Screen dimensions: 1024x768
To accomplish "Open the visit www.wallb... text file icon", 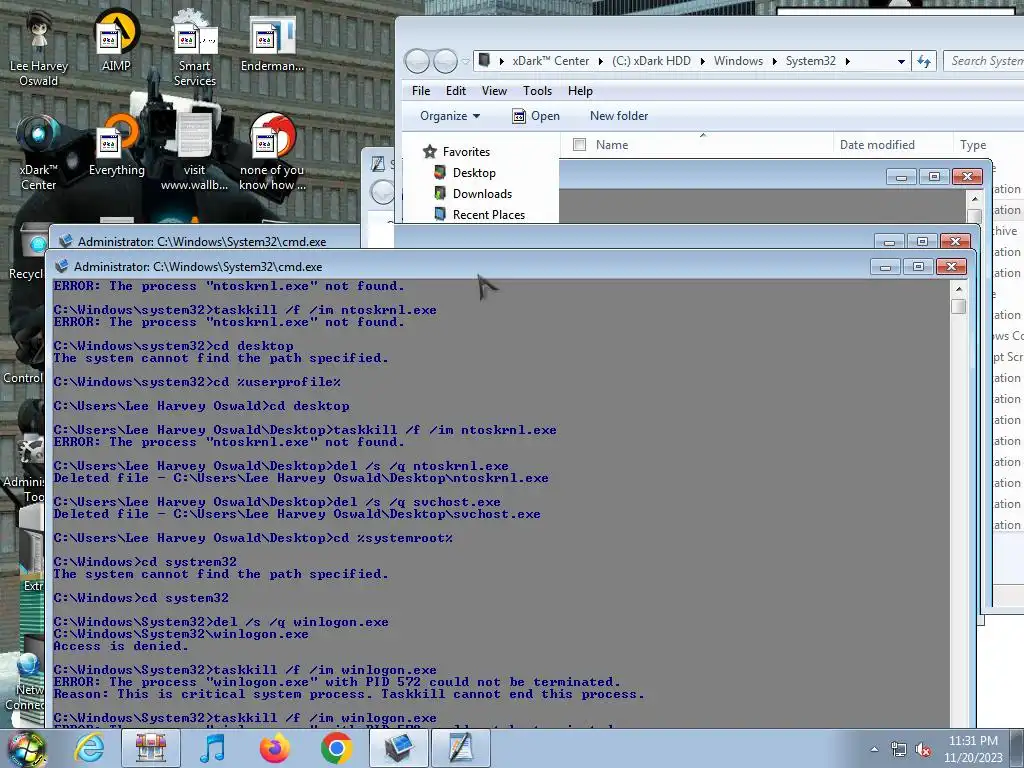I will tap(195, 153).
